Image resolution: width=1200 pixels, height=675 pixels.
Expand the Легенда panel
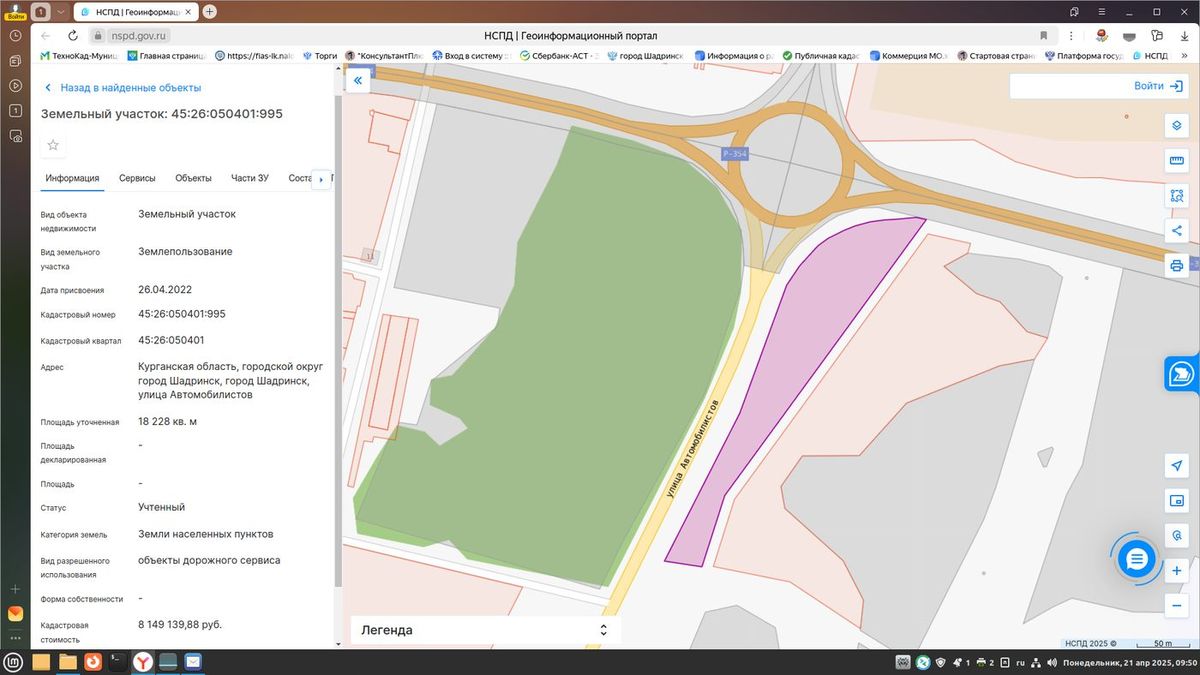[485, 630]
